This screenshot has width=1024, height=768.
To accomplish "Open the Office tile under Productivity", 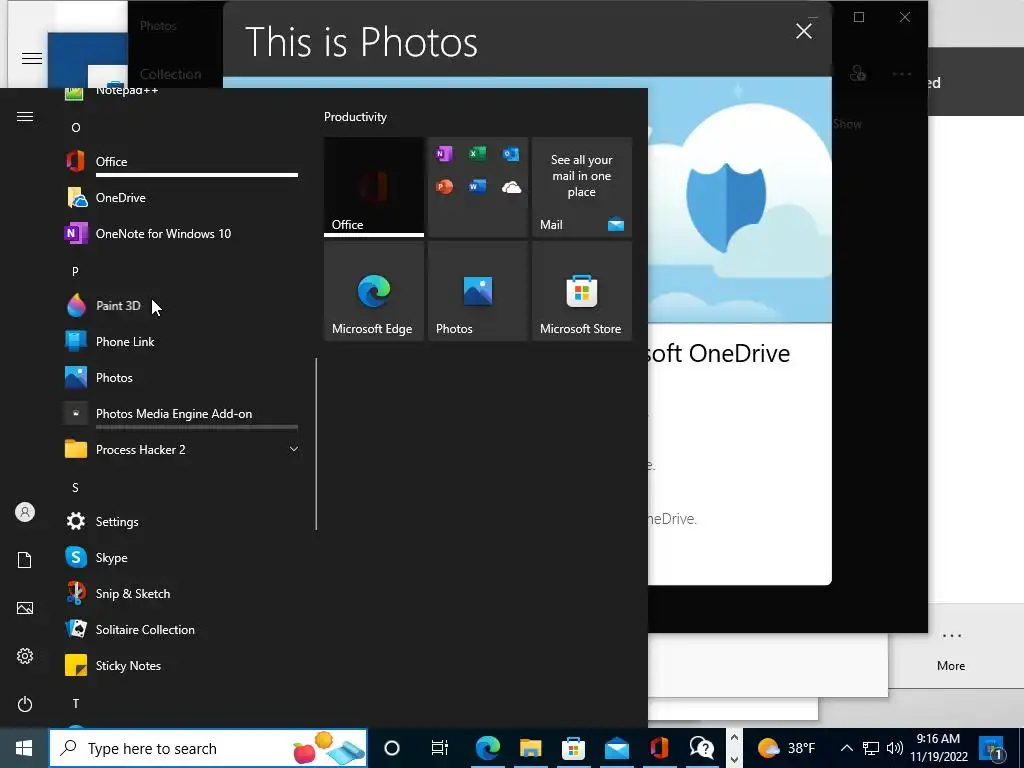I will pyautogui.click(x=374, y=187).
